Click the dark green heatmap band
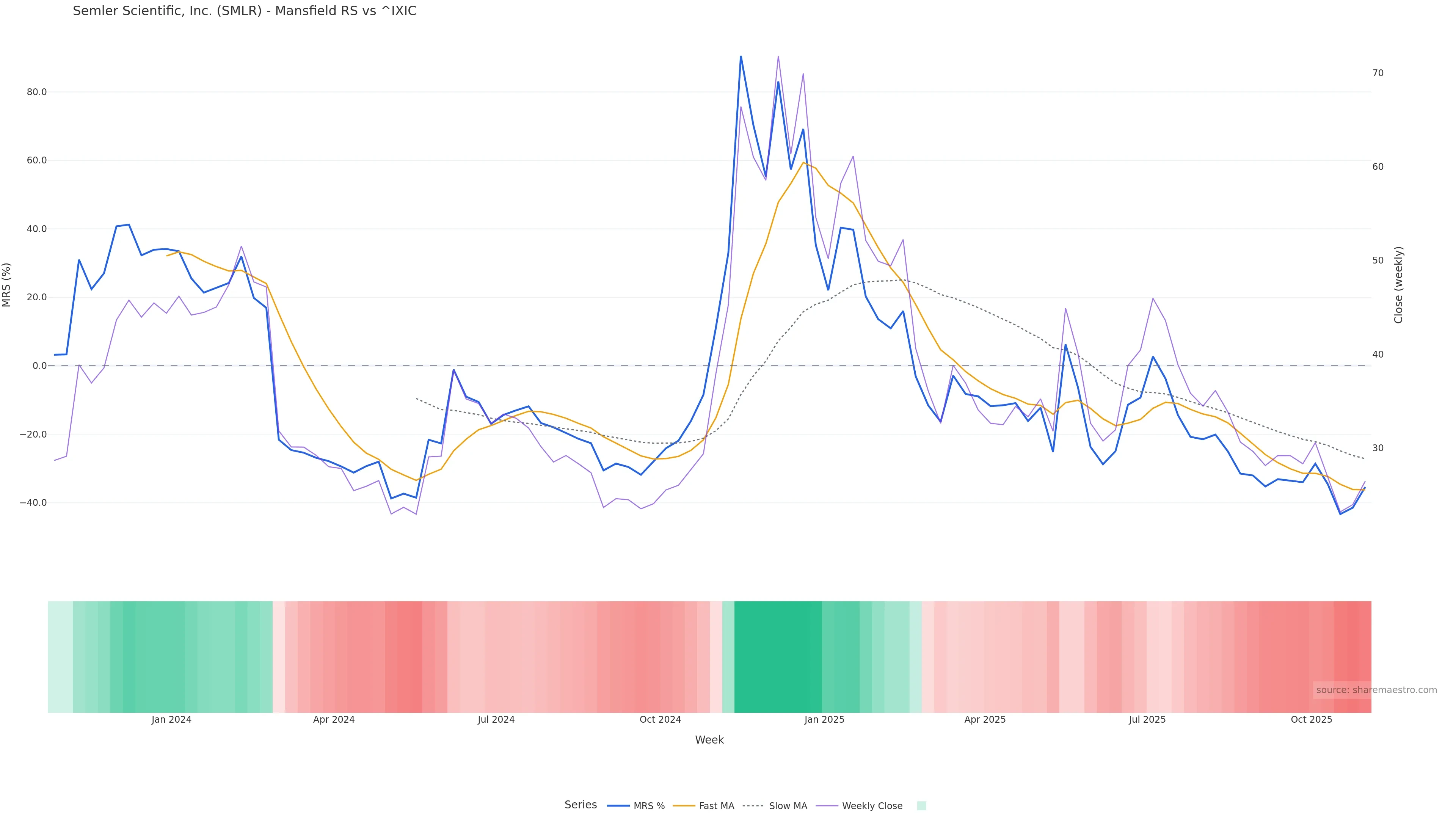Screen dimensions: 1456x819 (x=778, y=656)
